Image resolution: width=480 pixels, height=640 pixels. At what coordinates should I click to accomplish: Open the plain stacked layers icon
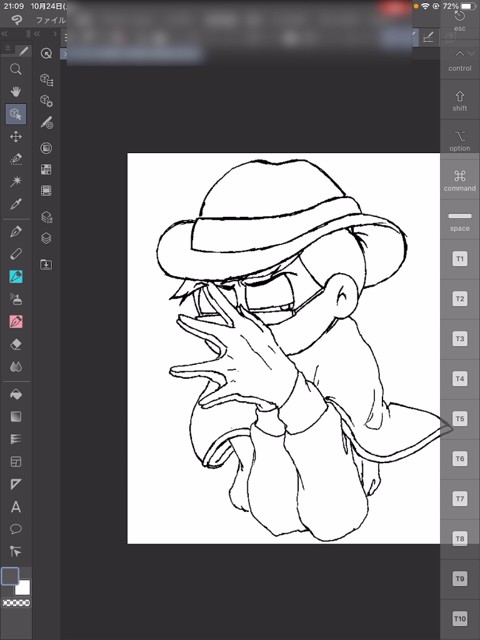tap(46, 238)
